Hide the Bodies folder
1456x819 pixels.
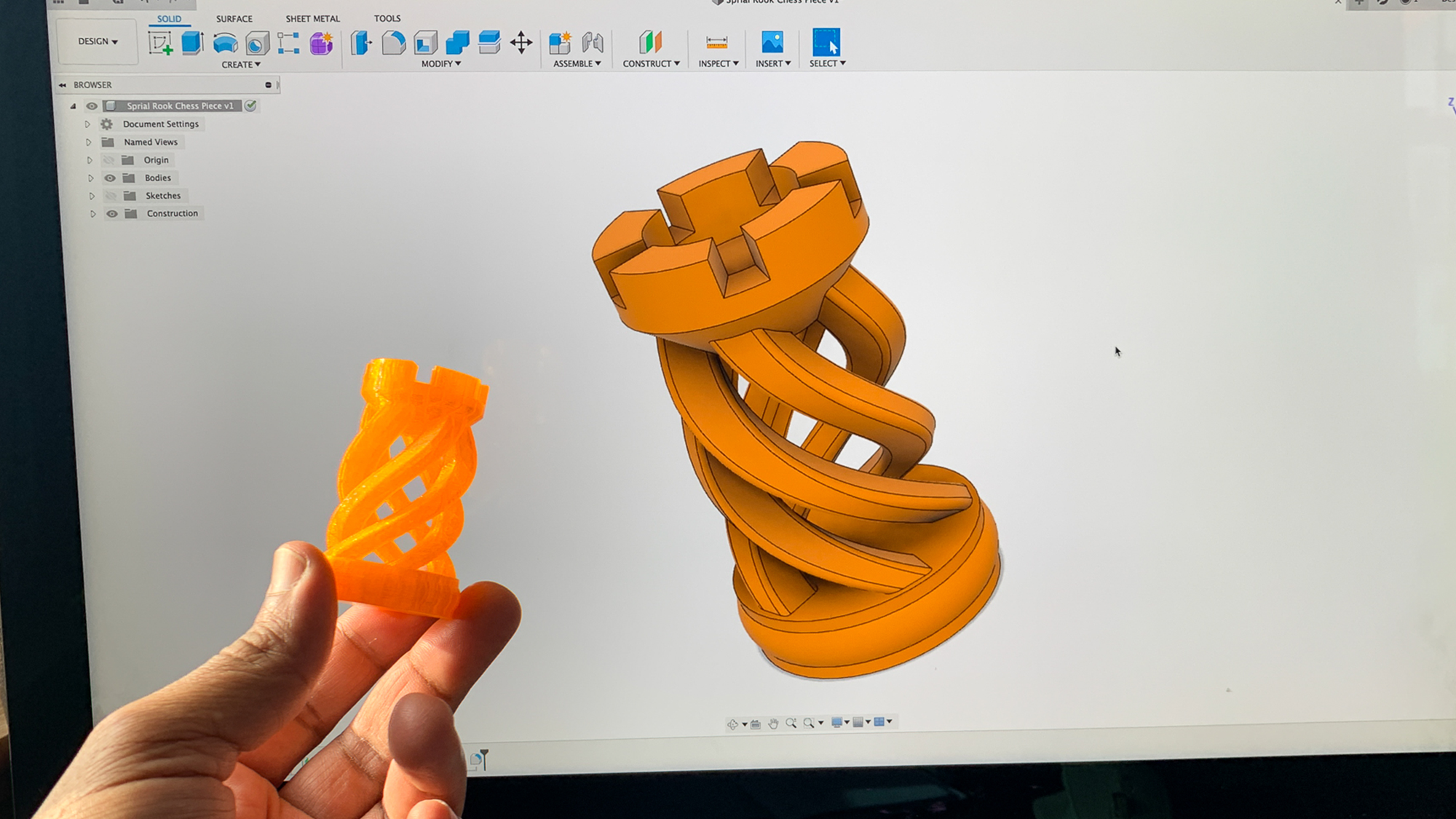point(110,178)
